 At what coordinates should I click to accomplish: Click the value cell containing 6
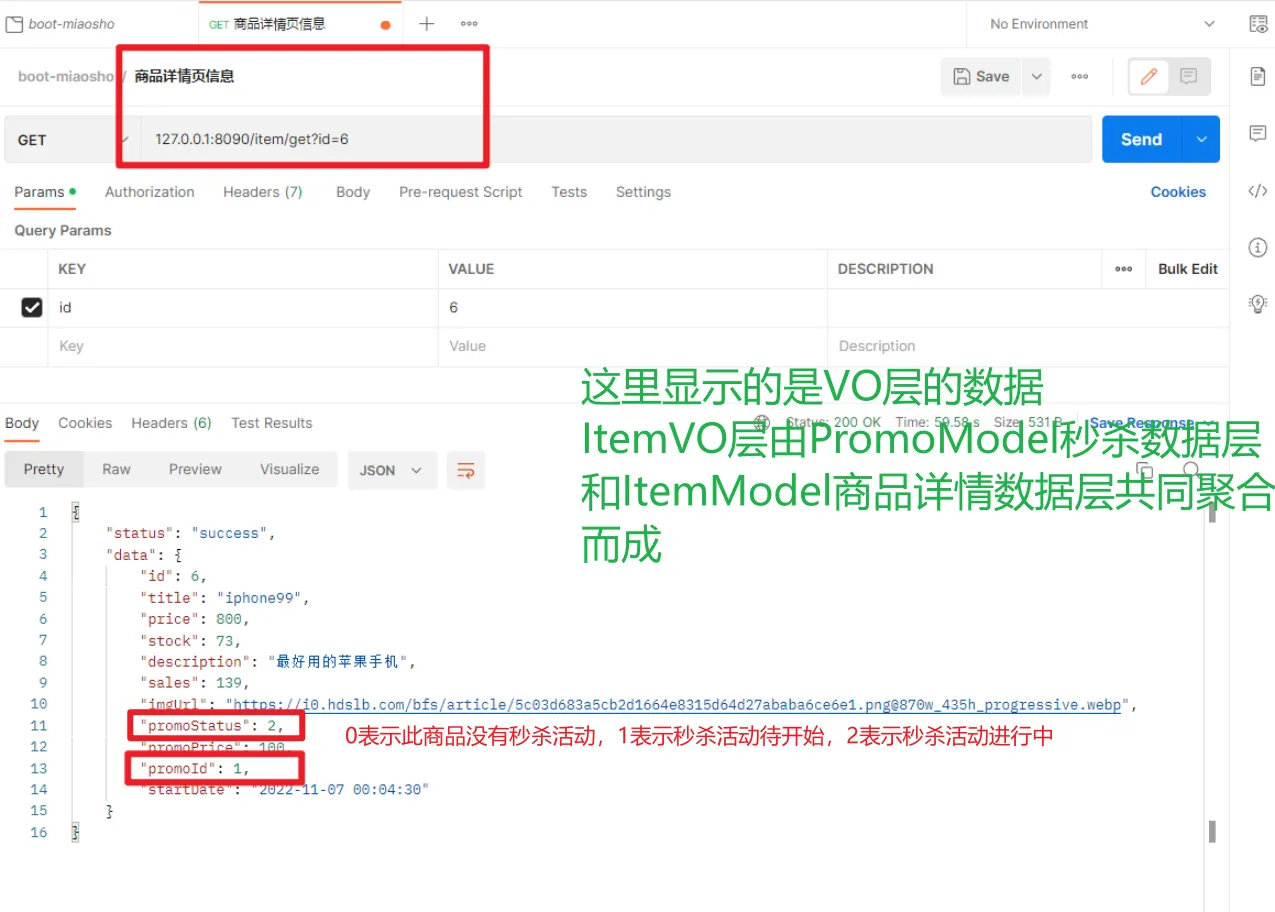[633, 308]
